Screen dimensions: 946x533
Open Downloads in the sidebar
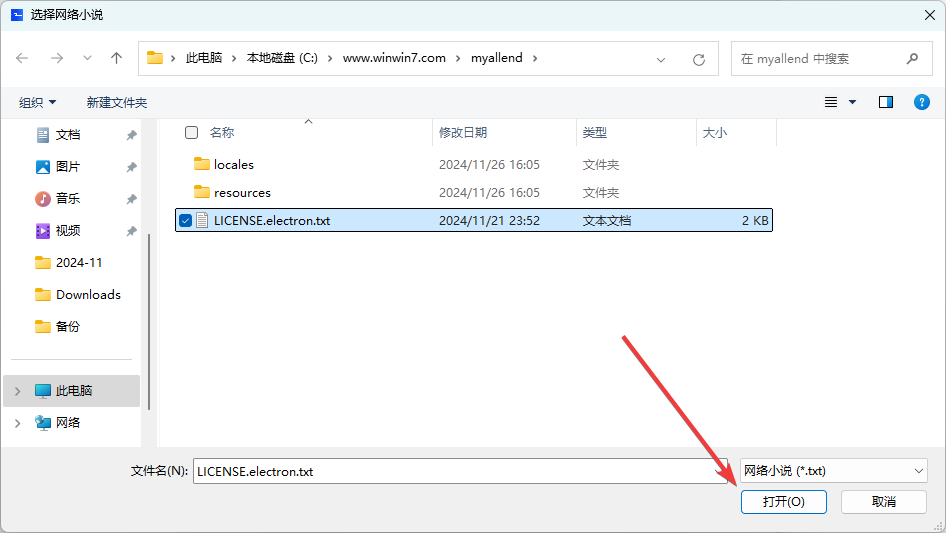[88, 295]
